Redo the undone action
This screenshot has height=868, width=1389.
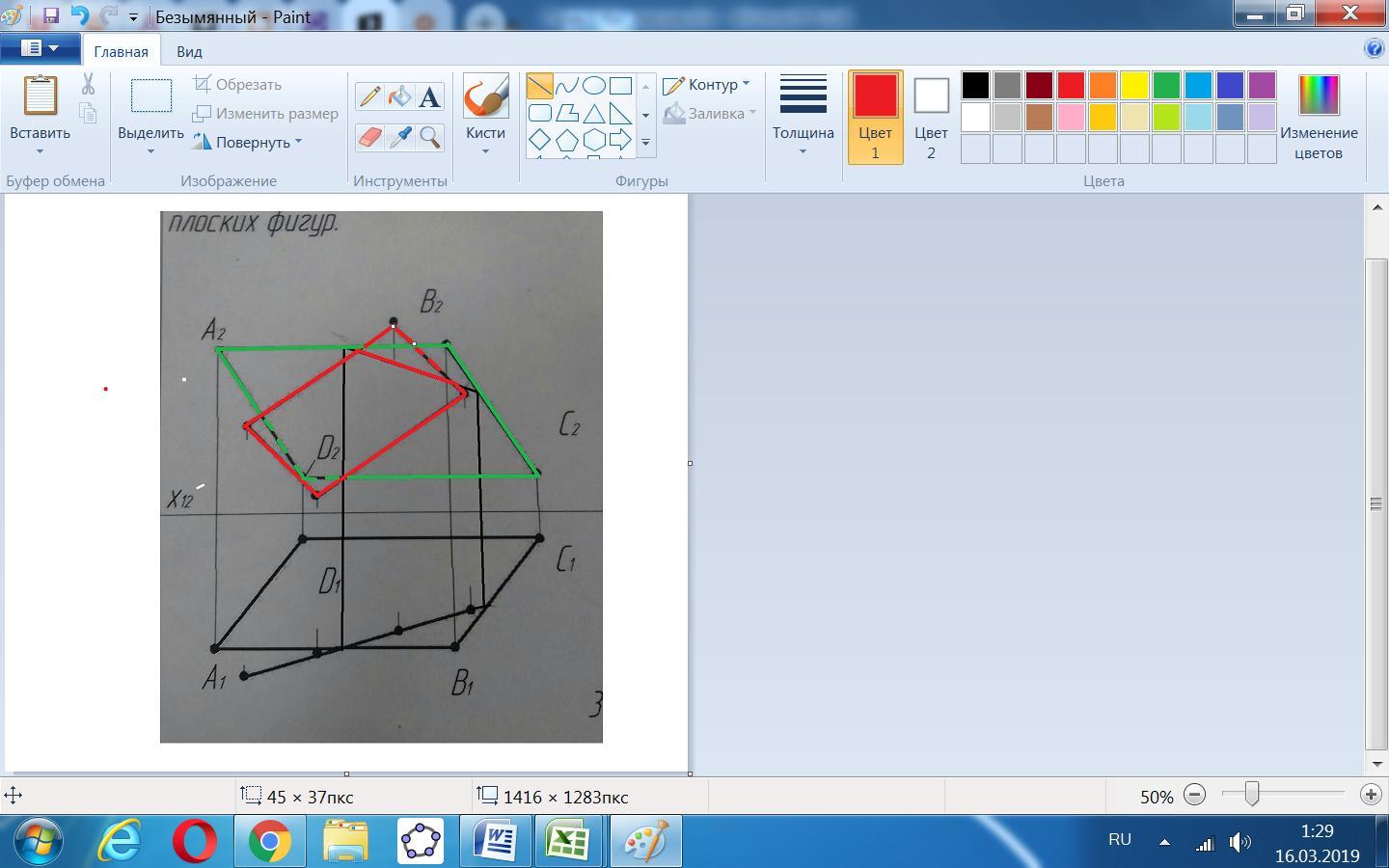point(108,15)
